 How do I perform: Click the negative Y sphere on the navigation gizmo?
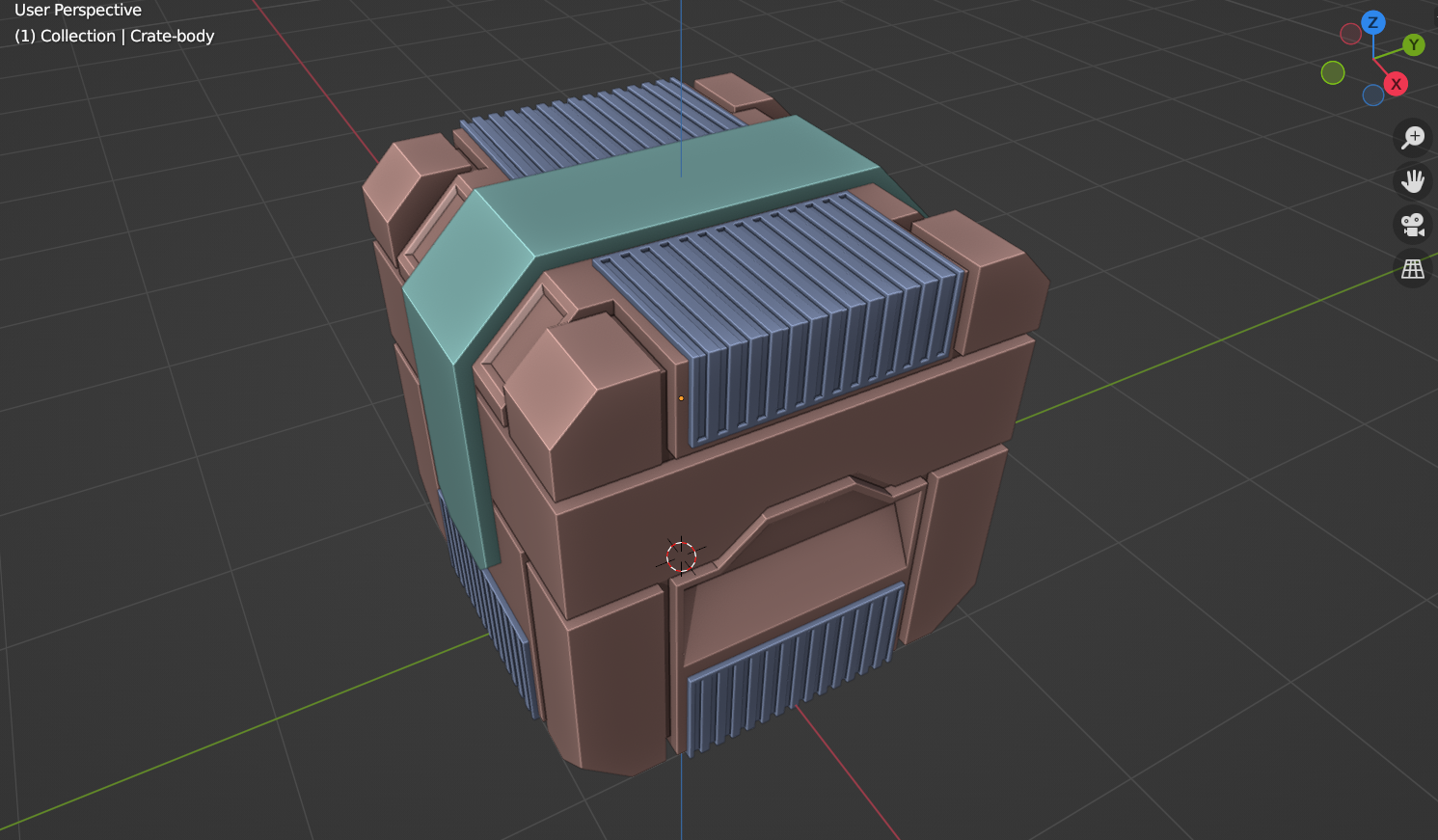1333,71
